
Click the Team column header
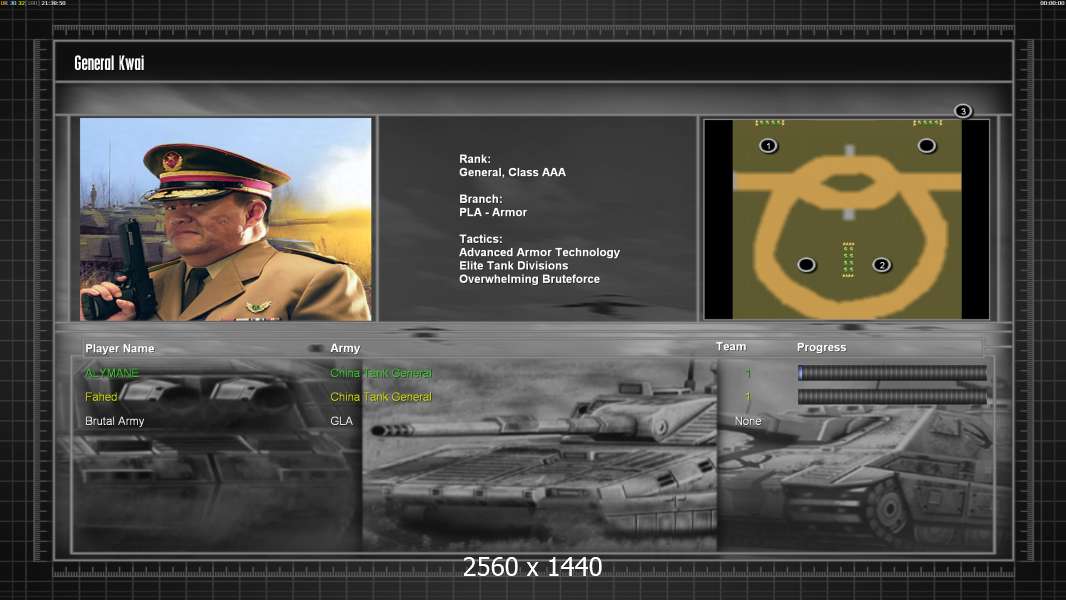point(731,347)
